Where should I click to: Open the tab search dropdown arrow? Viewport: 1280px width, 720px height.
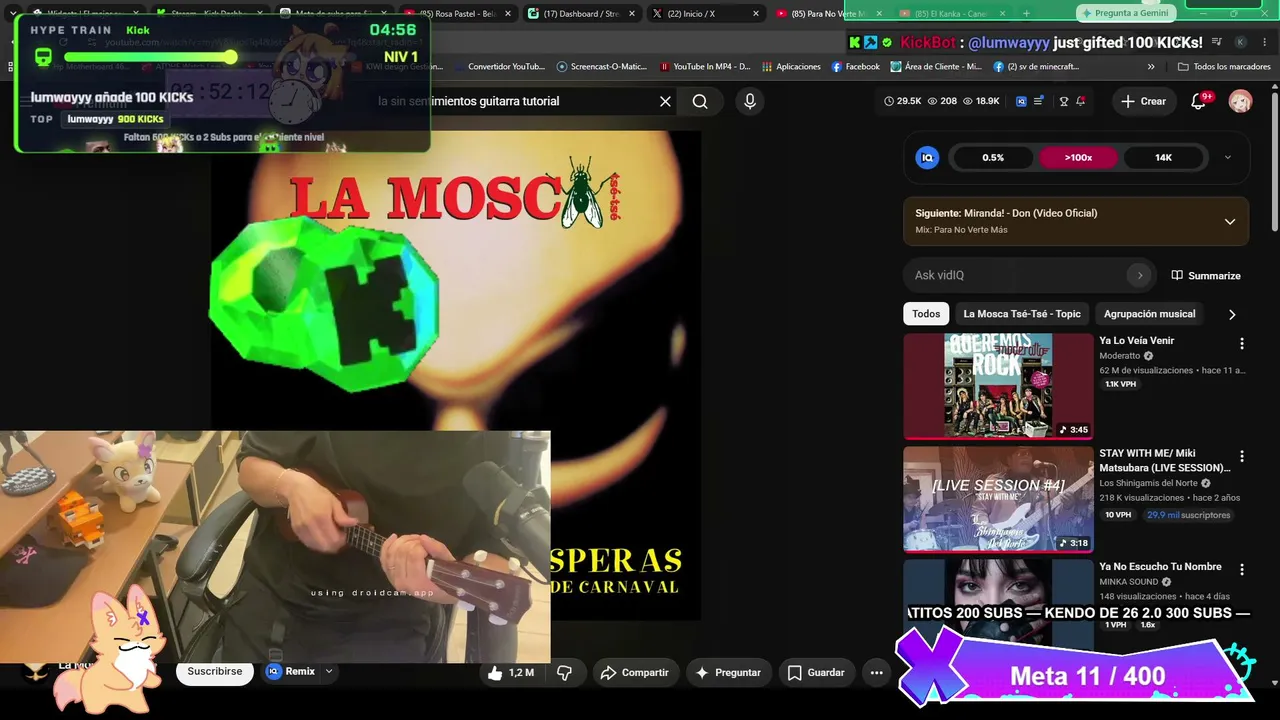click(x=12, y=14)
